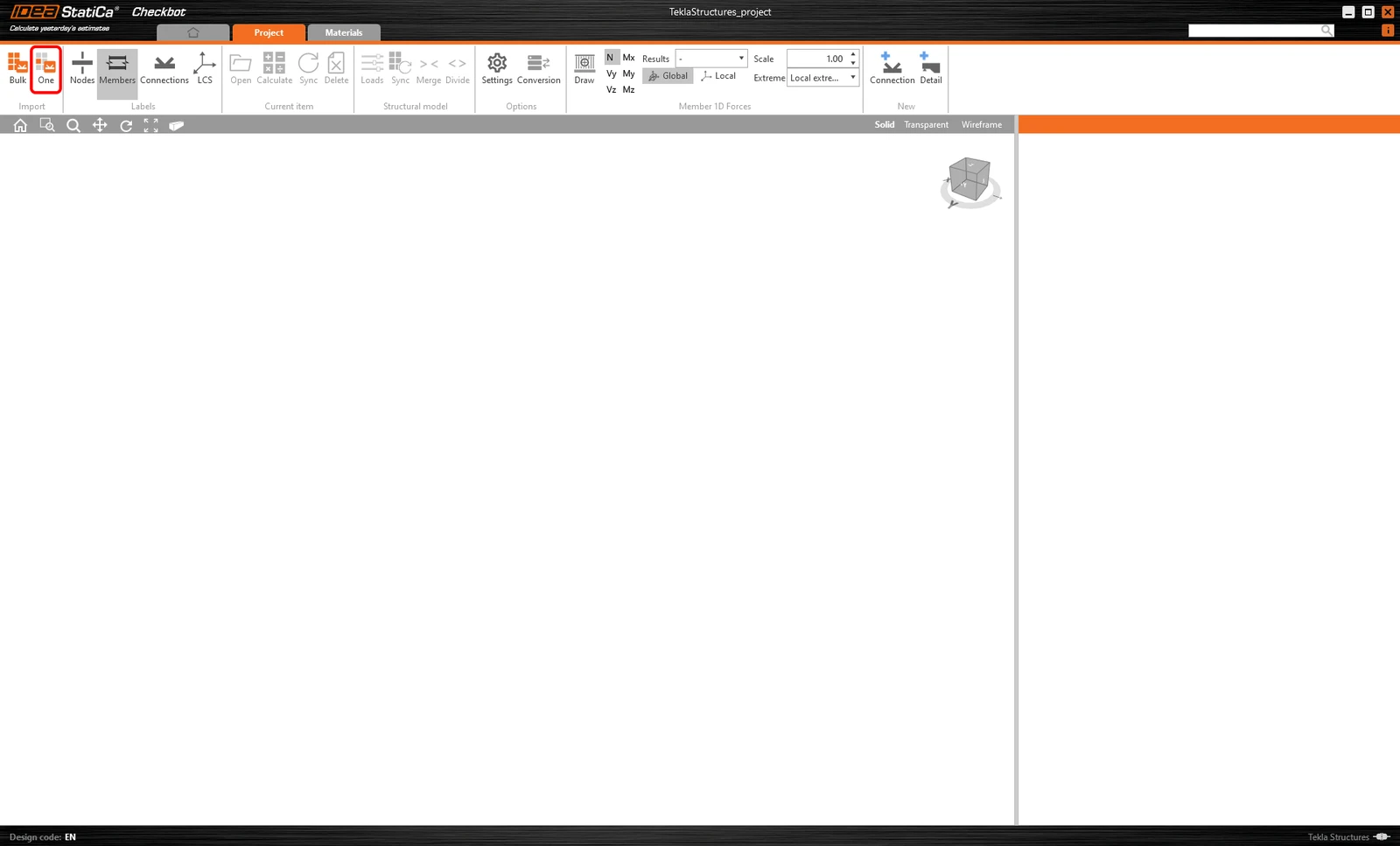Add a new Detail
This screenshot has width=1400, height=846.
[x=931, y=69]
